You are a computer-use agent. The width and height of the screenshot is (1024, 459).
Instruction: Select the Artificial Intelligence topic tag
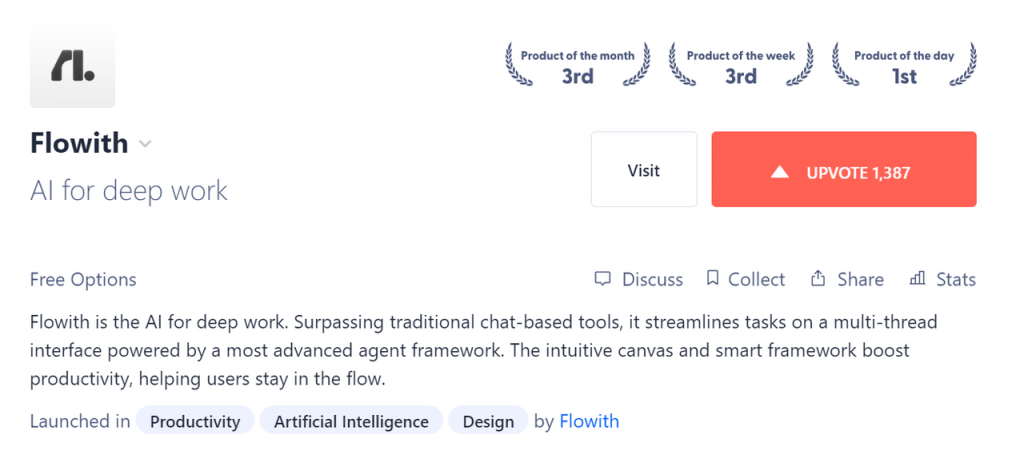pyautogui.click(x=351, y=421)
